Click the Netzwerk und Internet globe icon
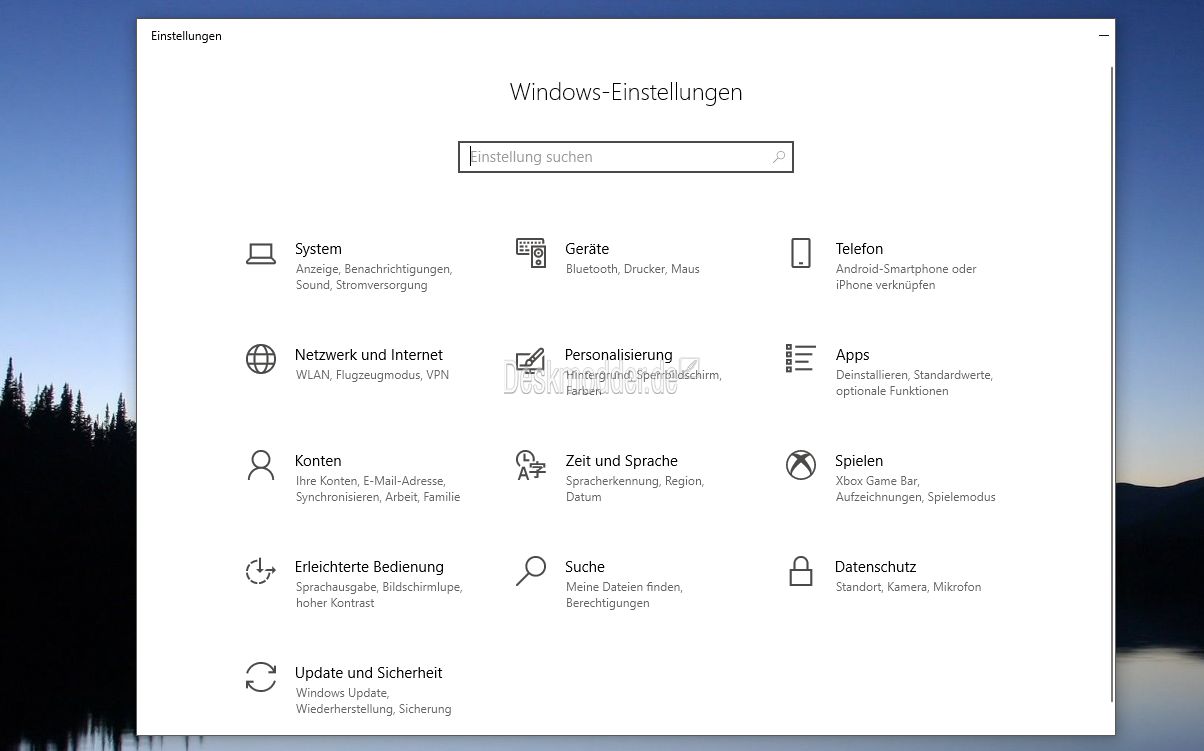This screenshot has height=751, width=1204. [x=261, y=359]
